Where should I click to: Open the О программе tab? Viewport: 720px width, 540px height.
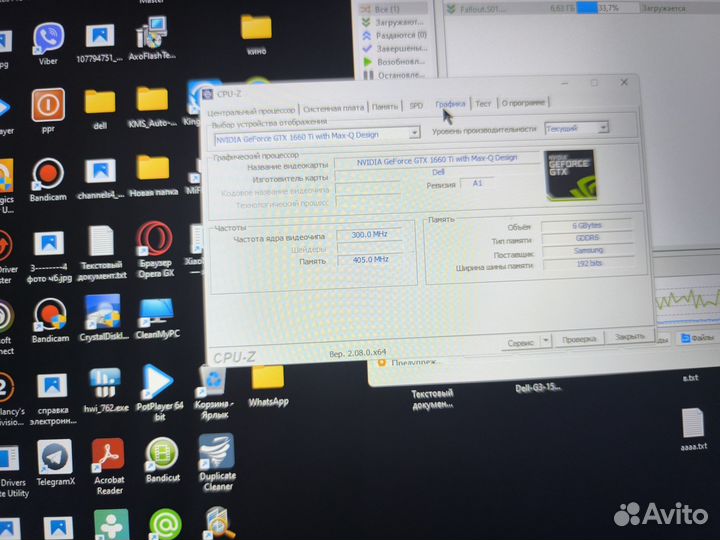tap(523, 102)
